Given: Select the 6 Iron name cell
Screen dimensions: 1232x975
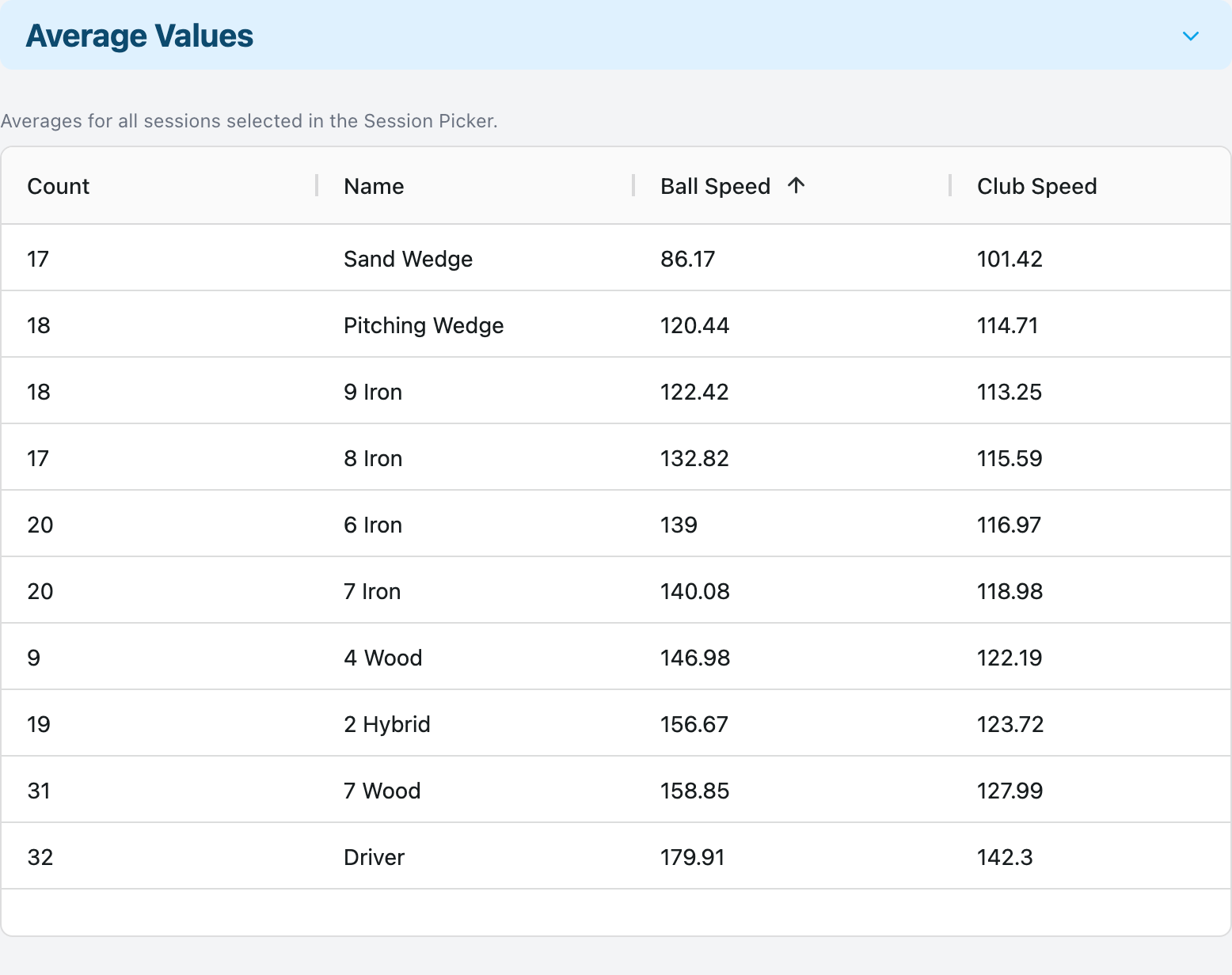Looking at the screenshot, I should [x=373, y=525].
